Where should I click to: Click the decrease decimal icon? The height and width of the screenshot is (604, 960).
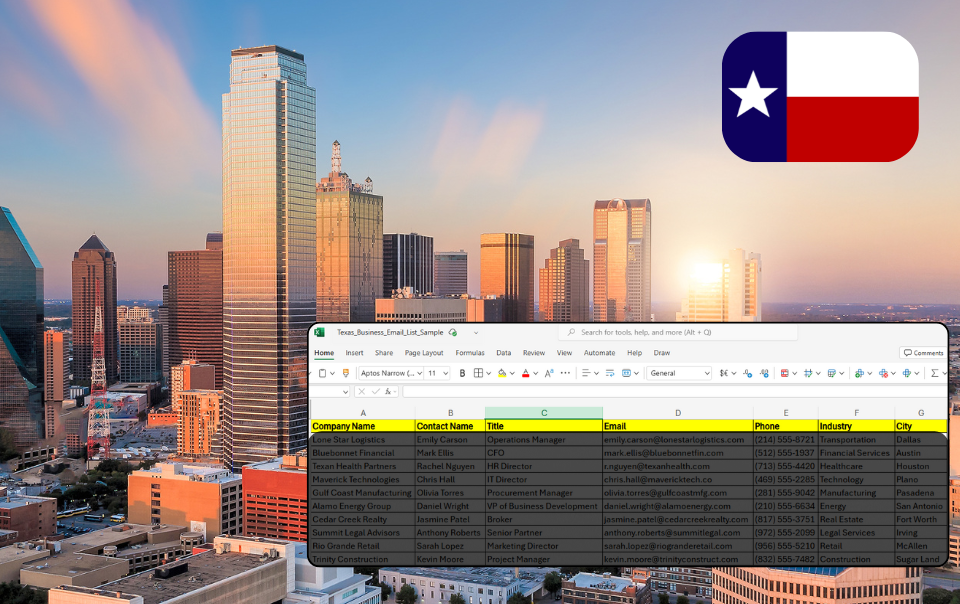point(763,373)
